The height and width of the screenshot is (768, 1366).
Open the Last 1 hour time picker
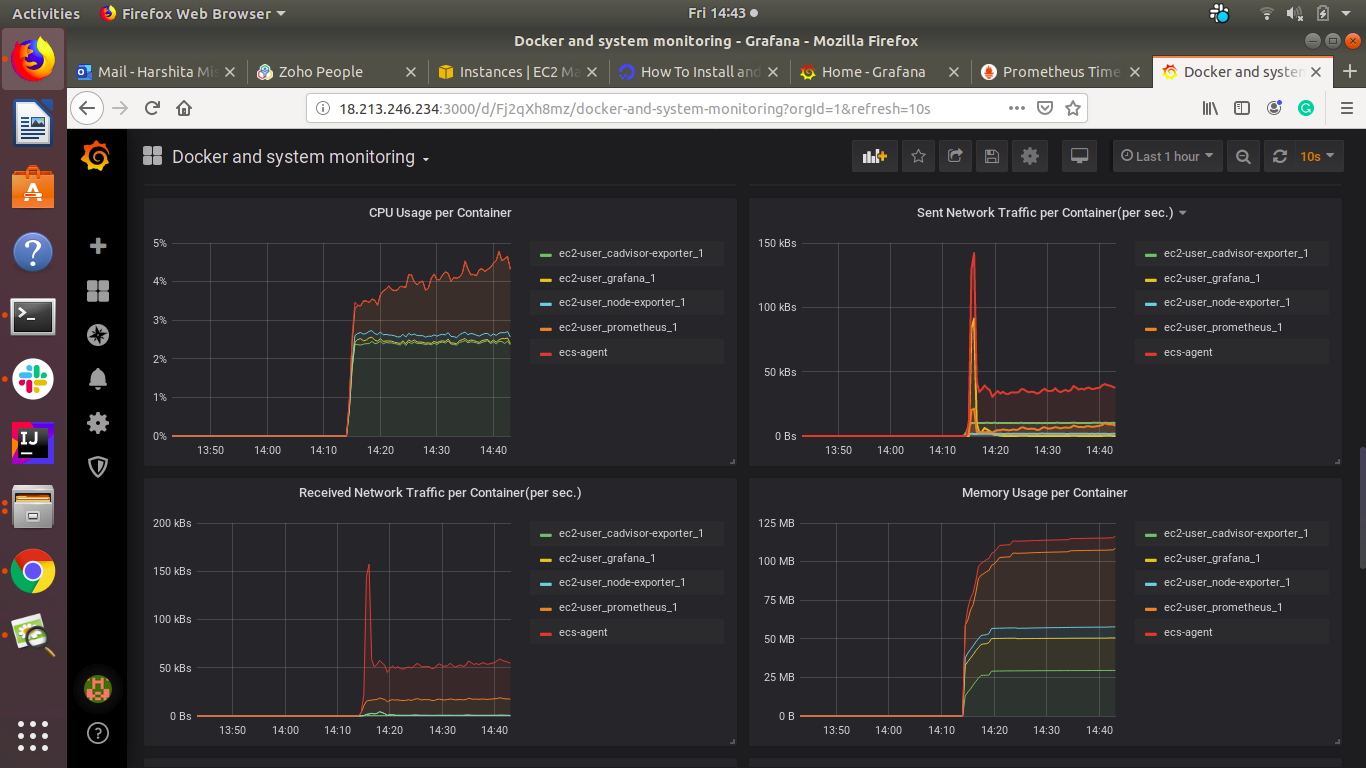point(1167,156)
